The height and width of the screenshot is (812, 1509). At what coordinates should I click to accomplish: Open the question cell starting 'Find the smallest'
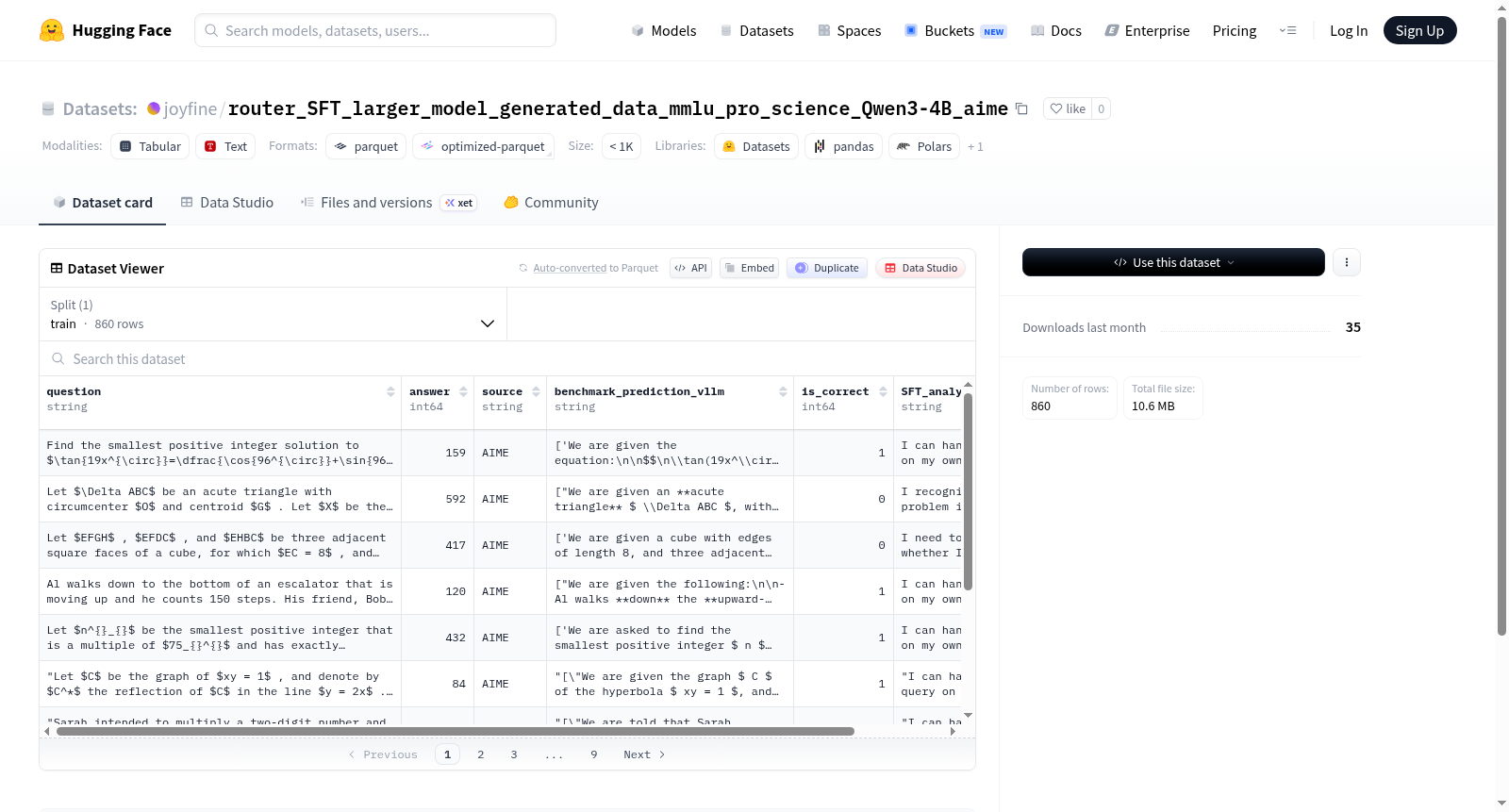pos(221,453)
